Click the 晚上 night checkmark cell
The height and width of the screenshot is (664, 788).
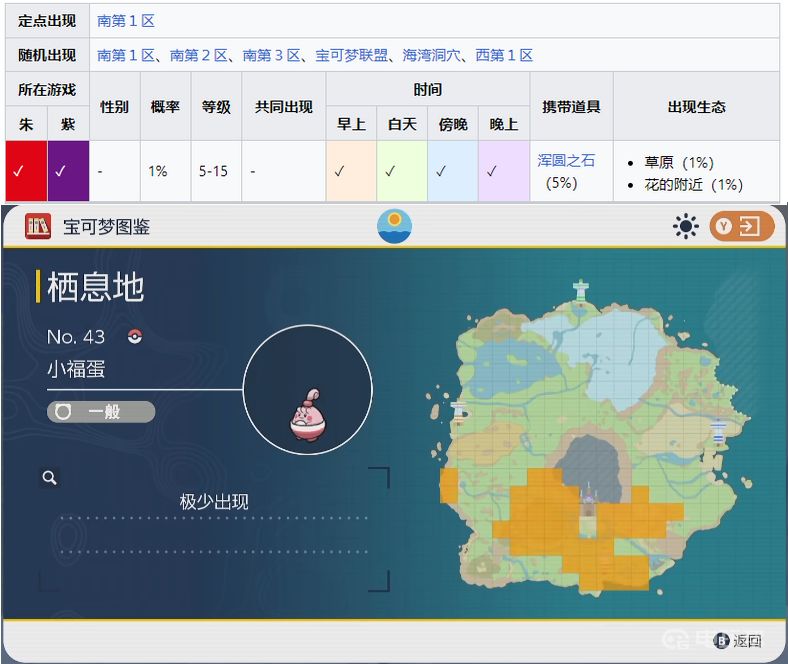click(x=504, y=171)
